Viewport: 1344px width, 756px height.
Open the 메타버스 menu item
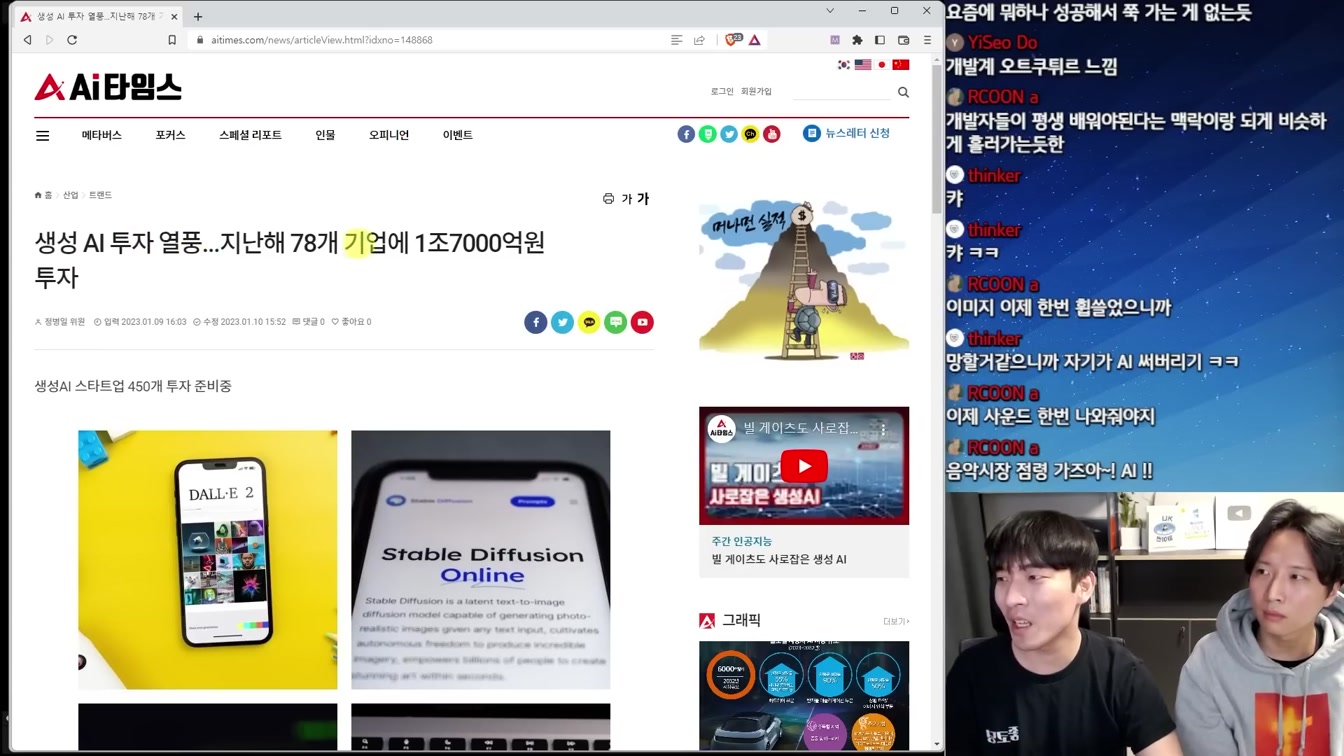point(102,135)
